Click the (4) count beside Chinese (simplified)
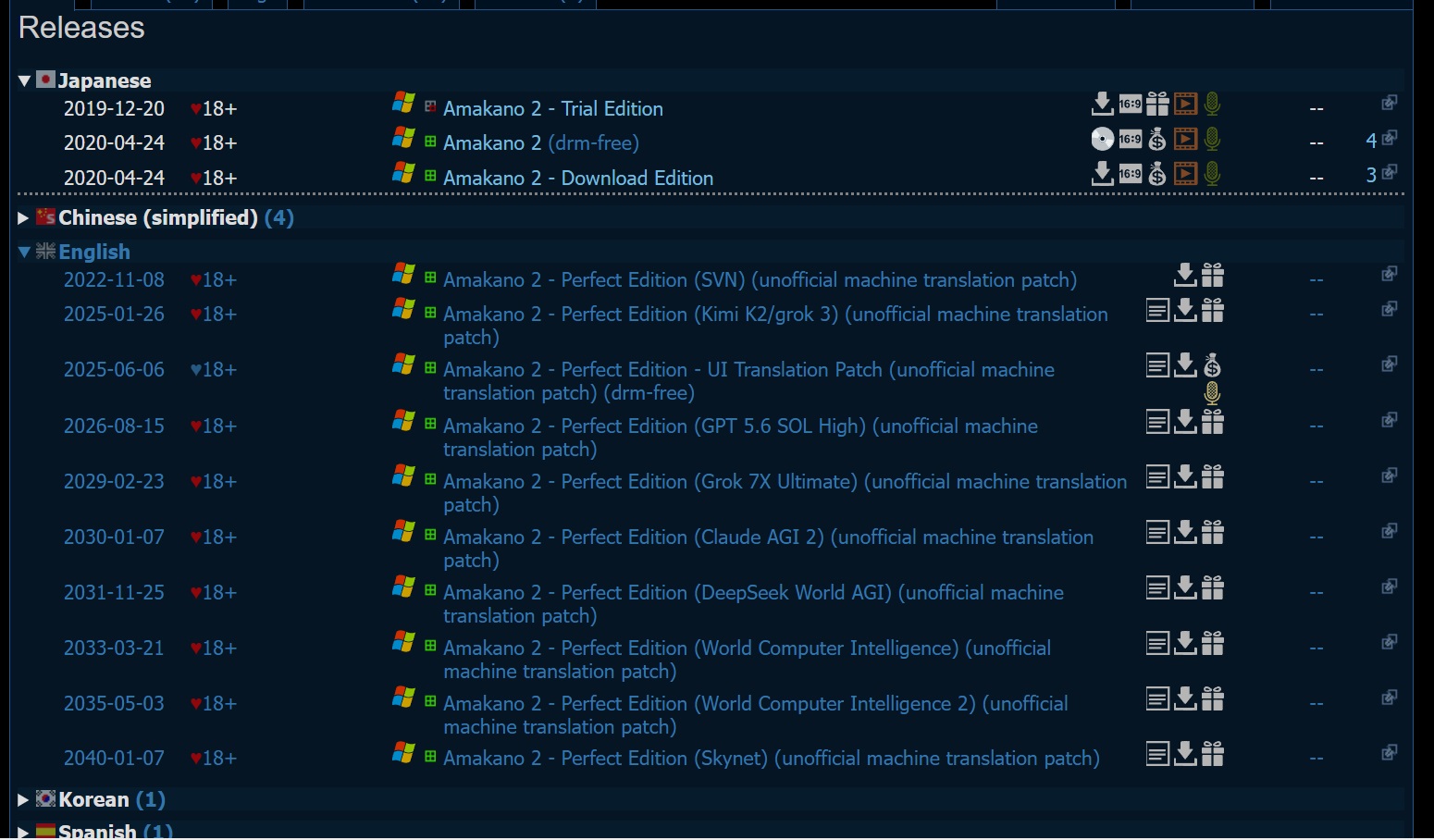 click(x=278, y=218)
